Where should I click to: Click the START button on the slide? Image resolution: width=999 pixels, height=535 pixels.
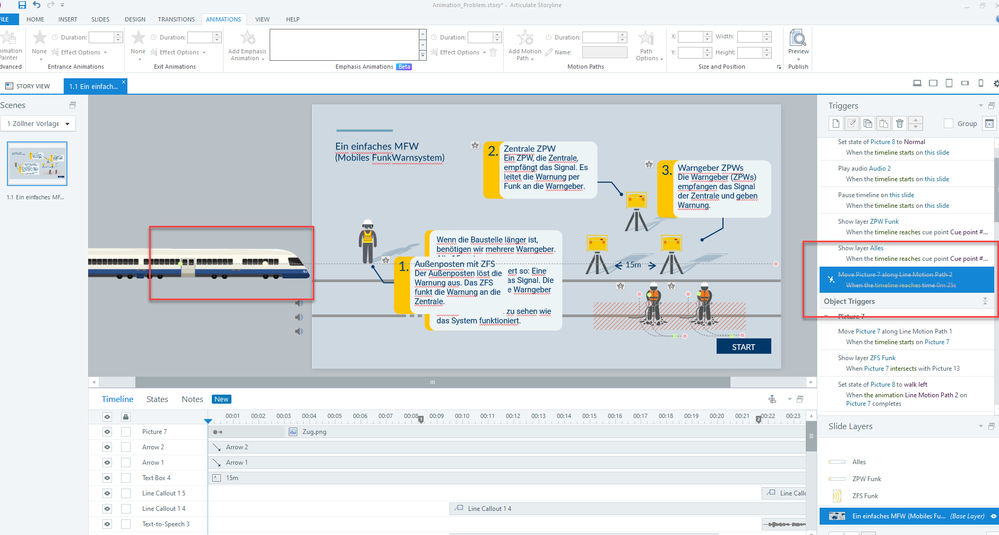(x=743, y=347)
